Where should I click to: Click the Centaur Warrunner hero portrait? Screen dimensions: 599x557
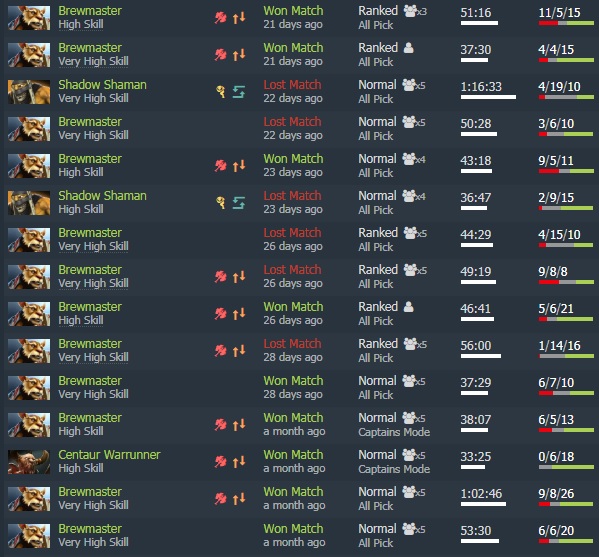click(x=29, y=462)
